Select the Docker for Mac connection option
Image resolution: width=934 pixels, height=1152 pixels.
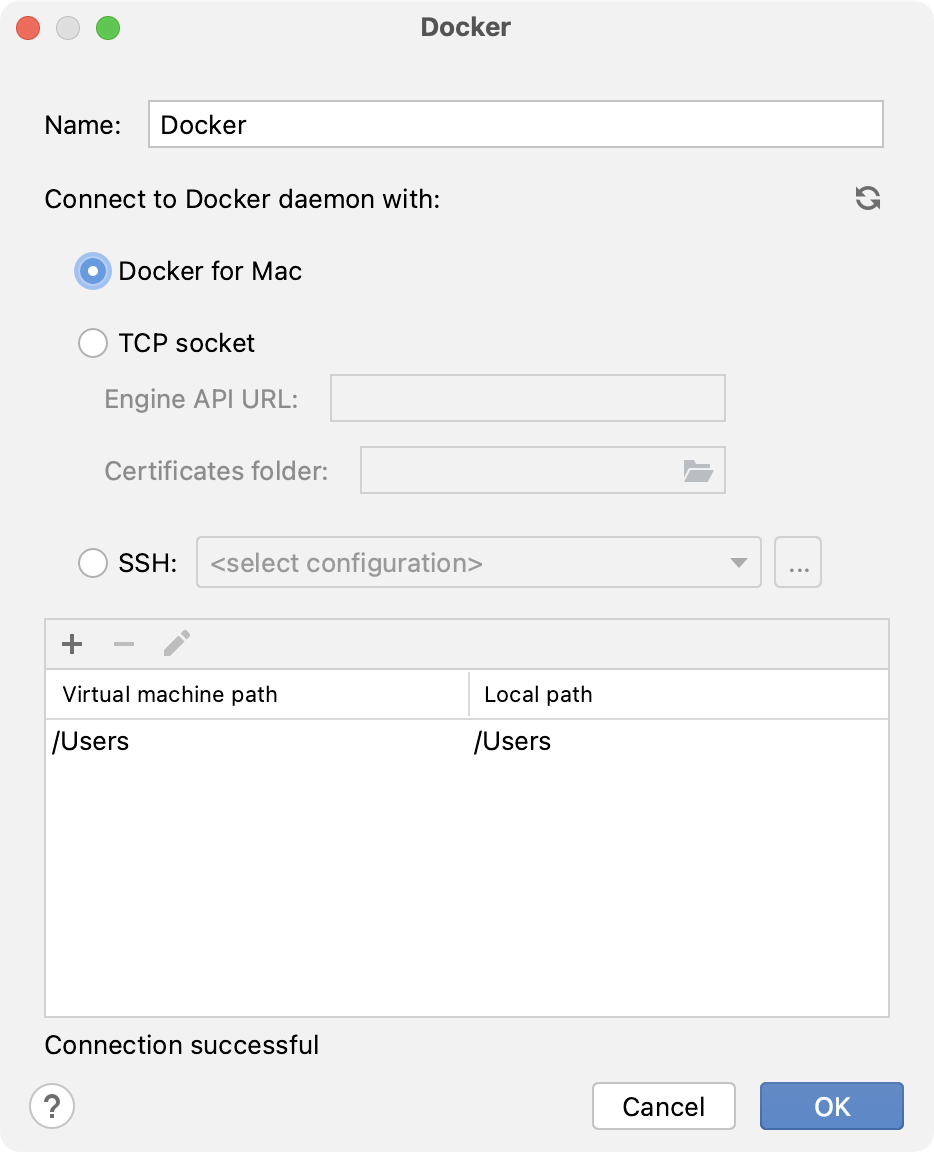(92, 271)
